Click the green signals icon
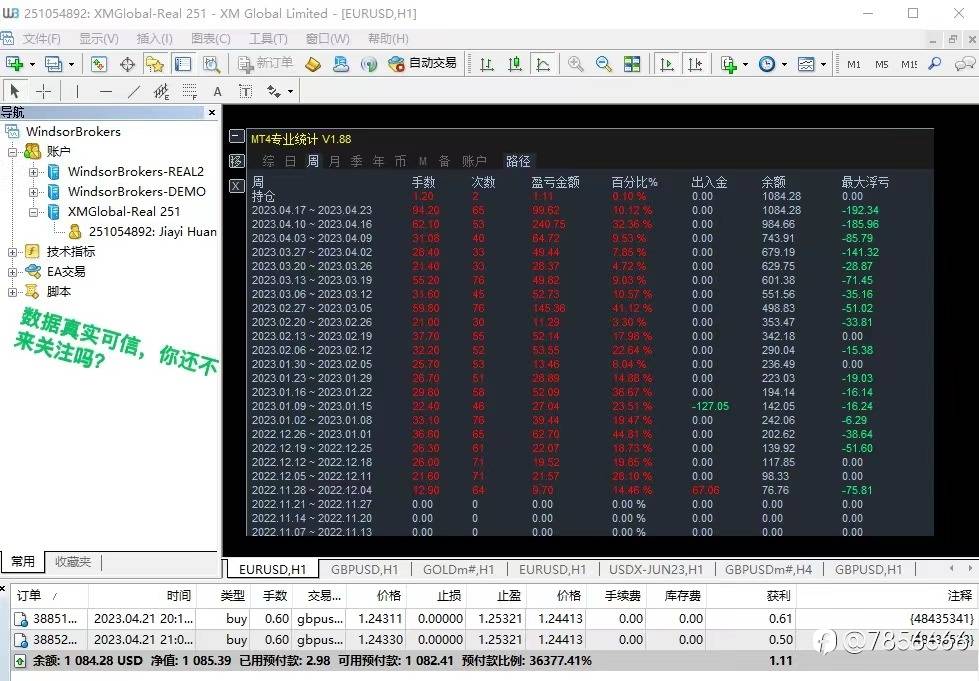The height and width of the screenshot is (681, 979). (x=369, y=64)
